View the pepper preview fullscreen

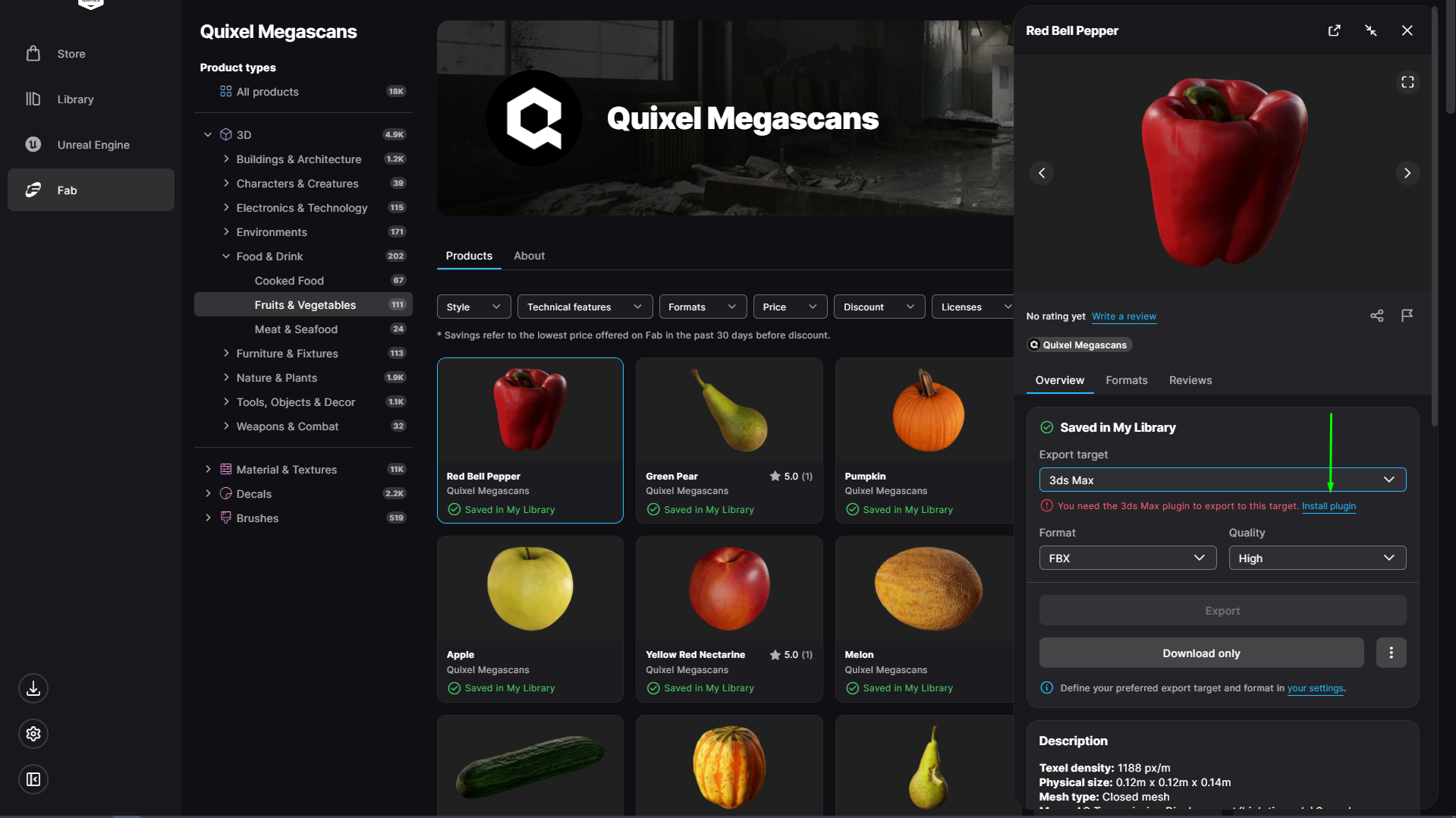coord(1407,82)
